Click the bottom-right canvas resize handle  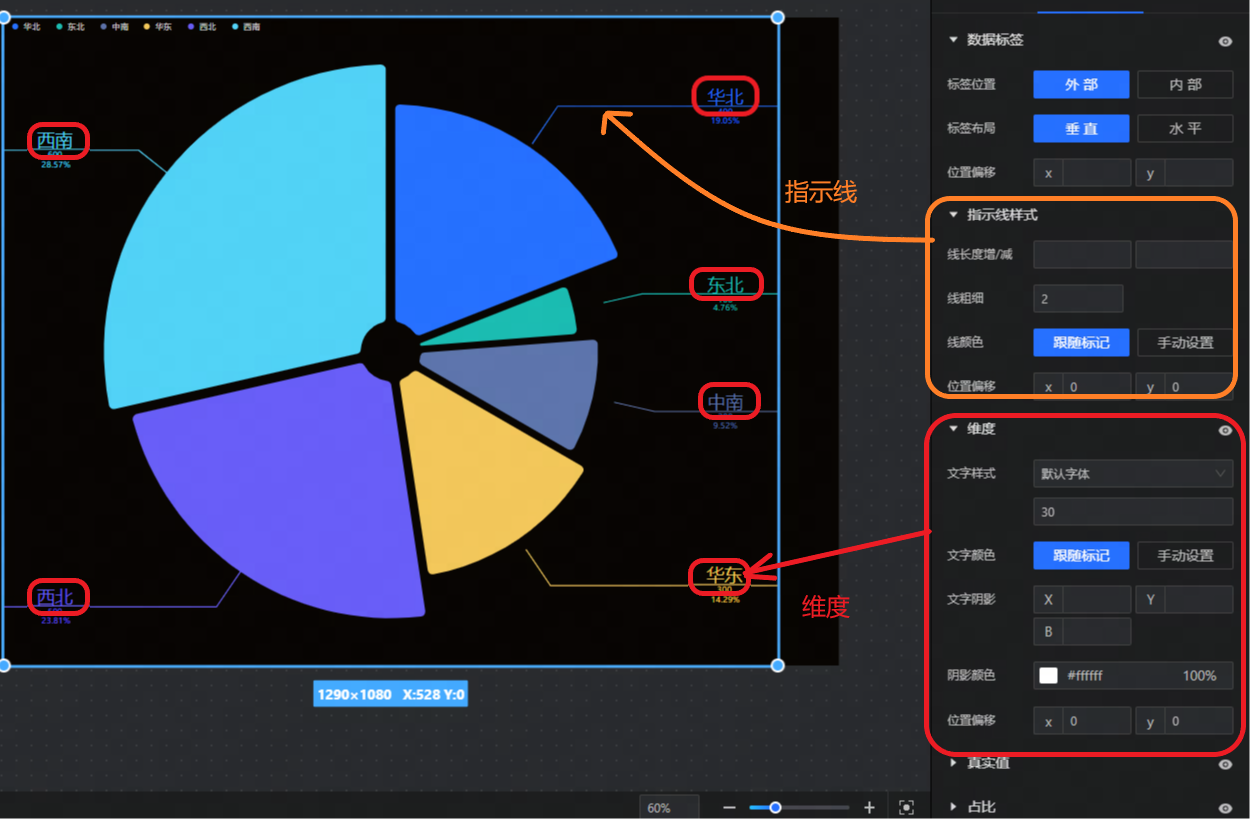[778, 665]
